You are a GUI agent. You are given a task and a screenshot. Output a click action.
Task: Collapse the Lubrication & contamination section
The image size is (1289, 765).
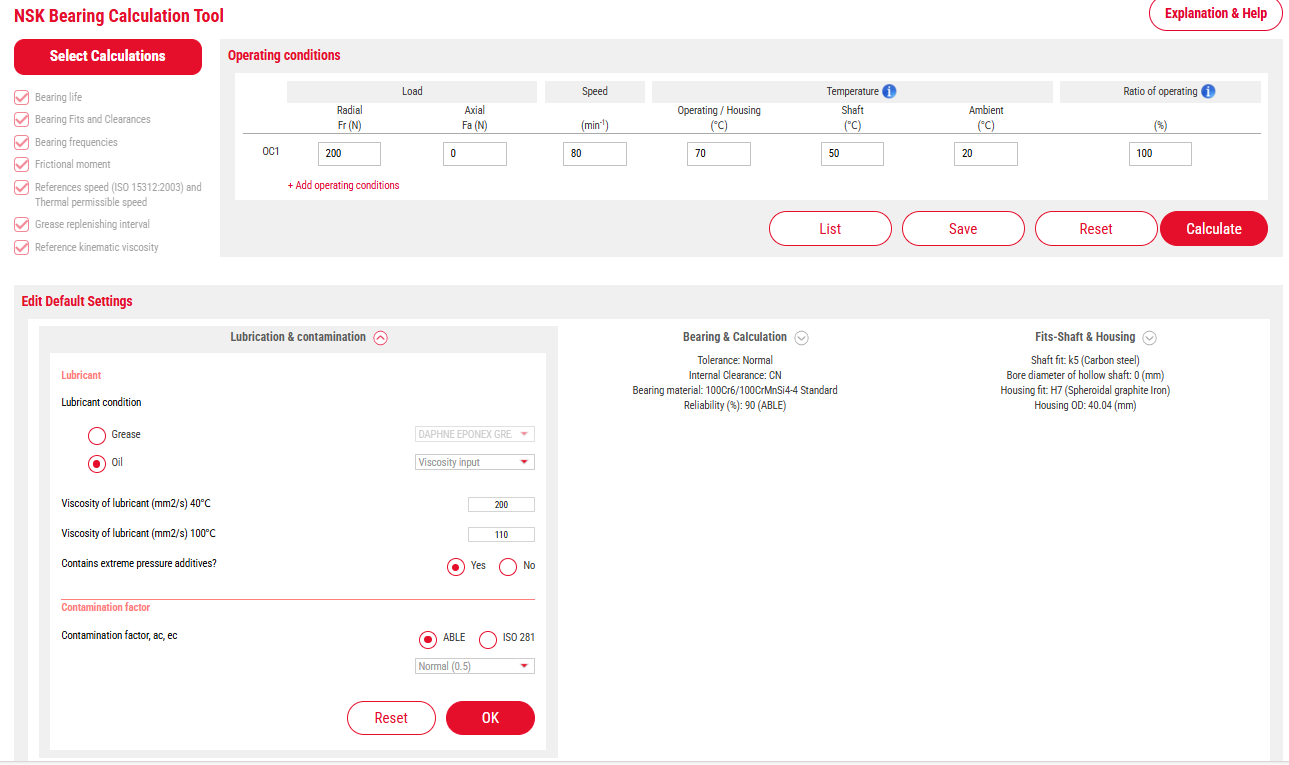point(380,337)
